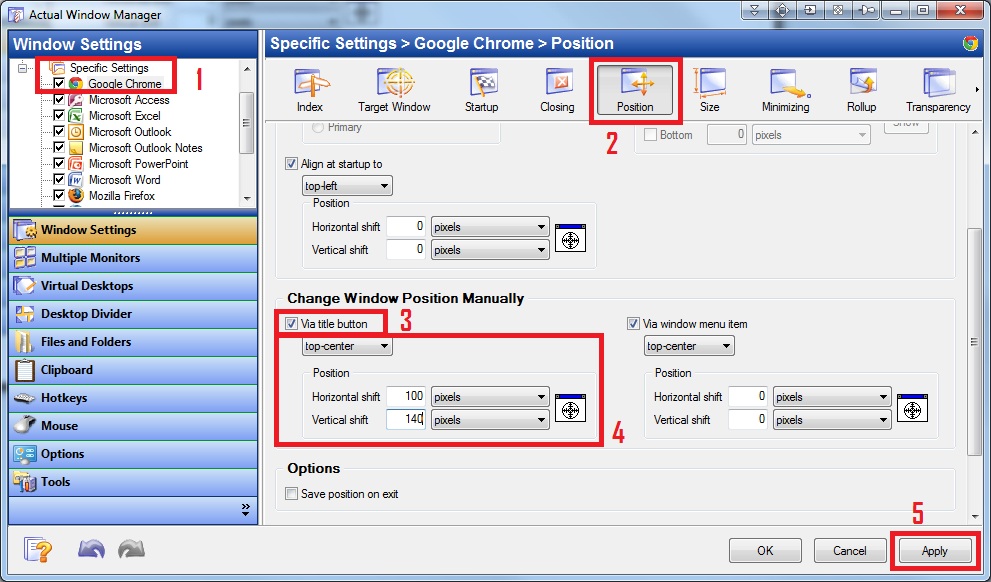This screenshot has height=582, width=991.
Task: Click Vertical shift field showing 140
Action: point(406,420)
